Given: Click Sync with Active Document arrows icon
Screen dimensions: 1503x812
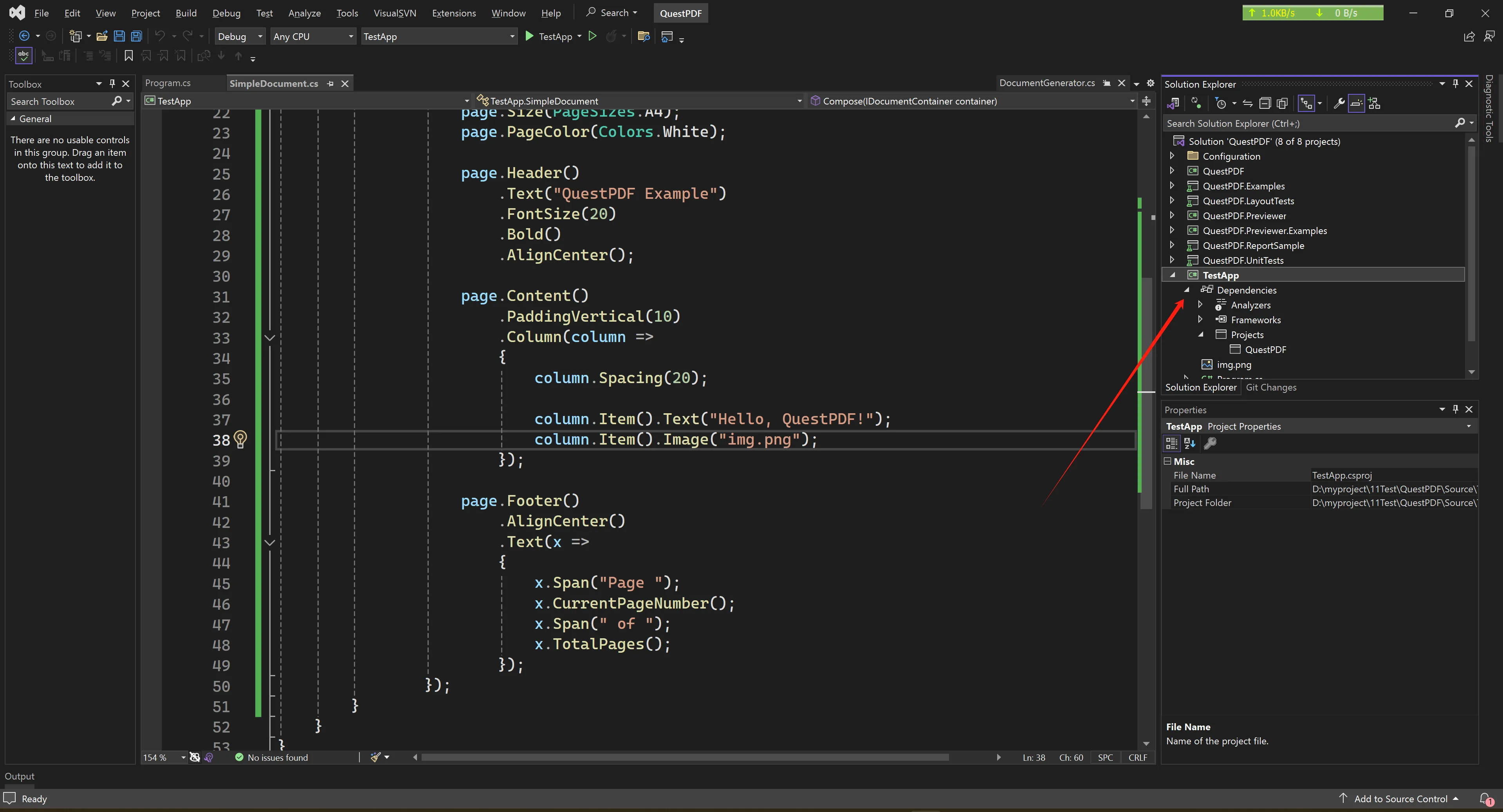Looking at the screenshot, I should (1247, 104).
